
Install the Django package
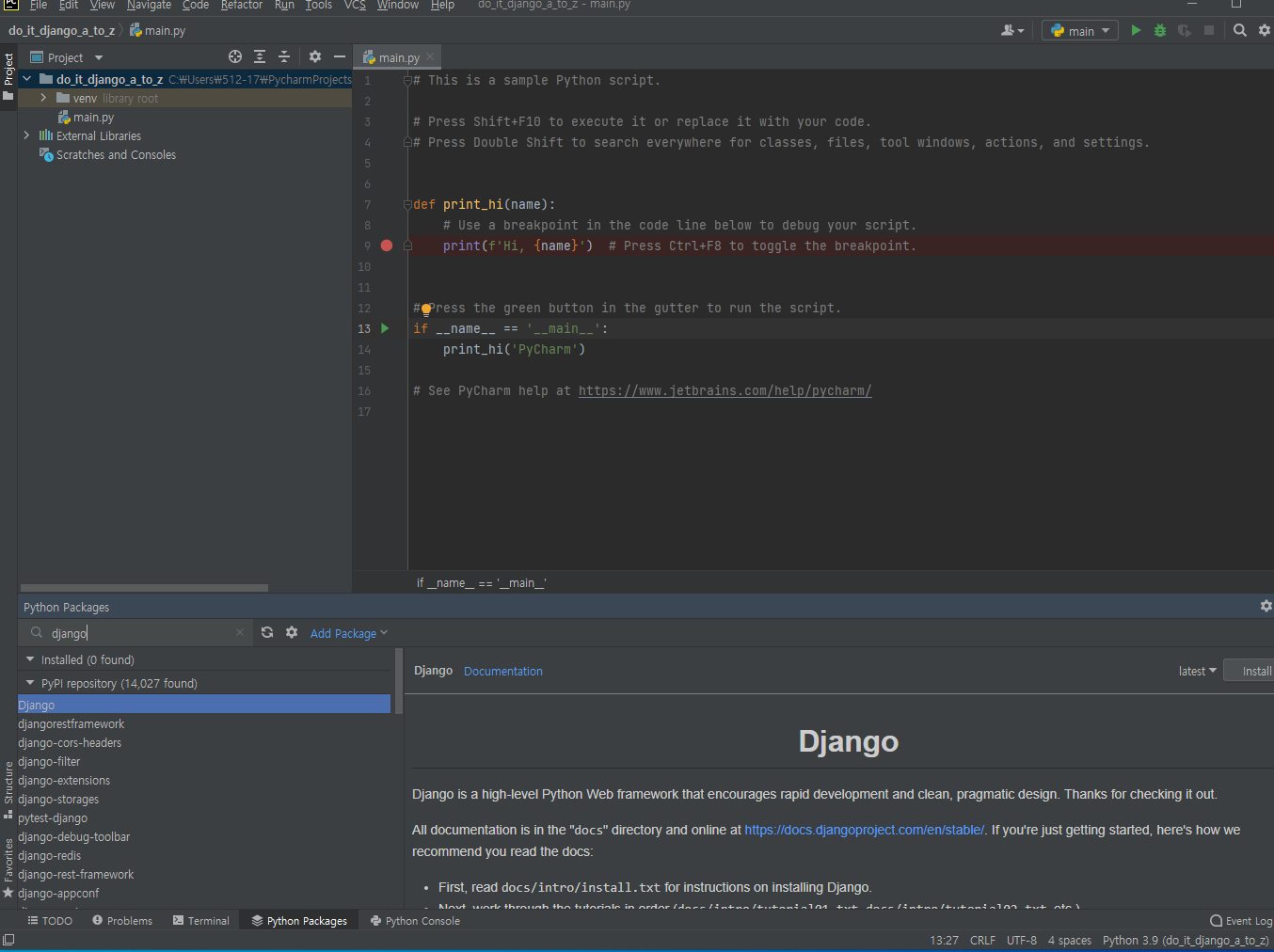point(1251,671)
